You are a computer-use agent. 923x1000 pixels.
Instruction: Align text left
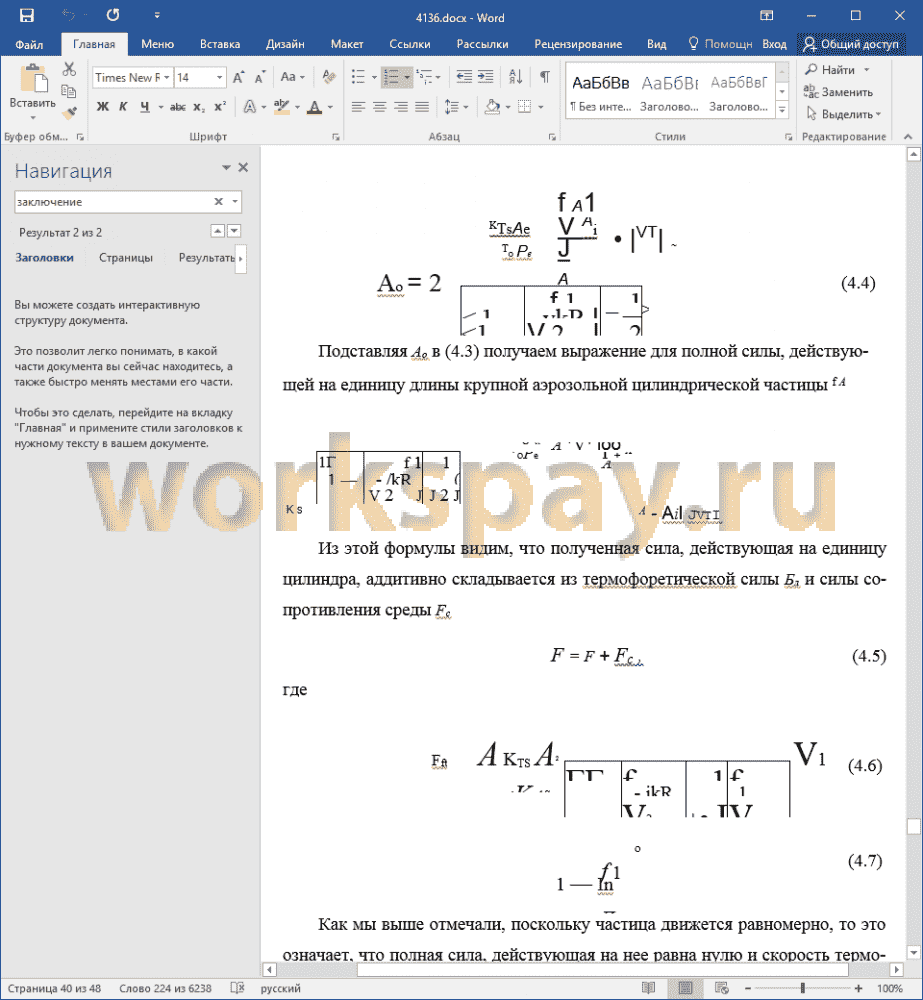point(358,107)
